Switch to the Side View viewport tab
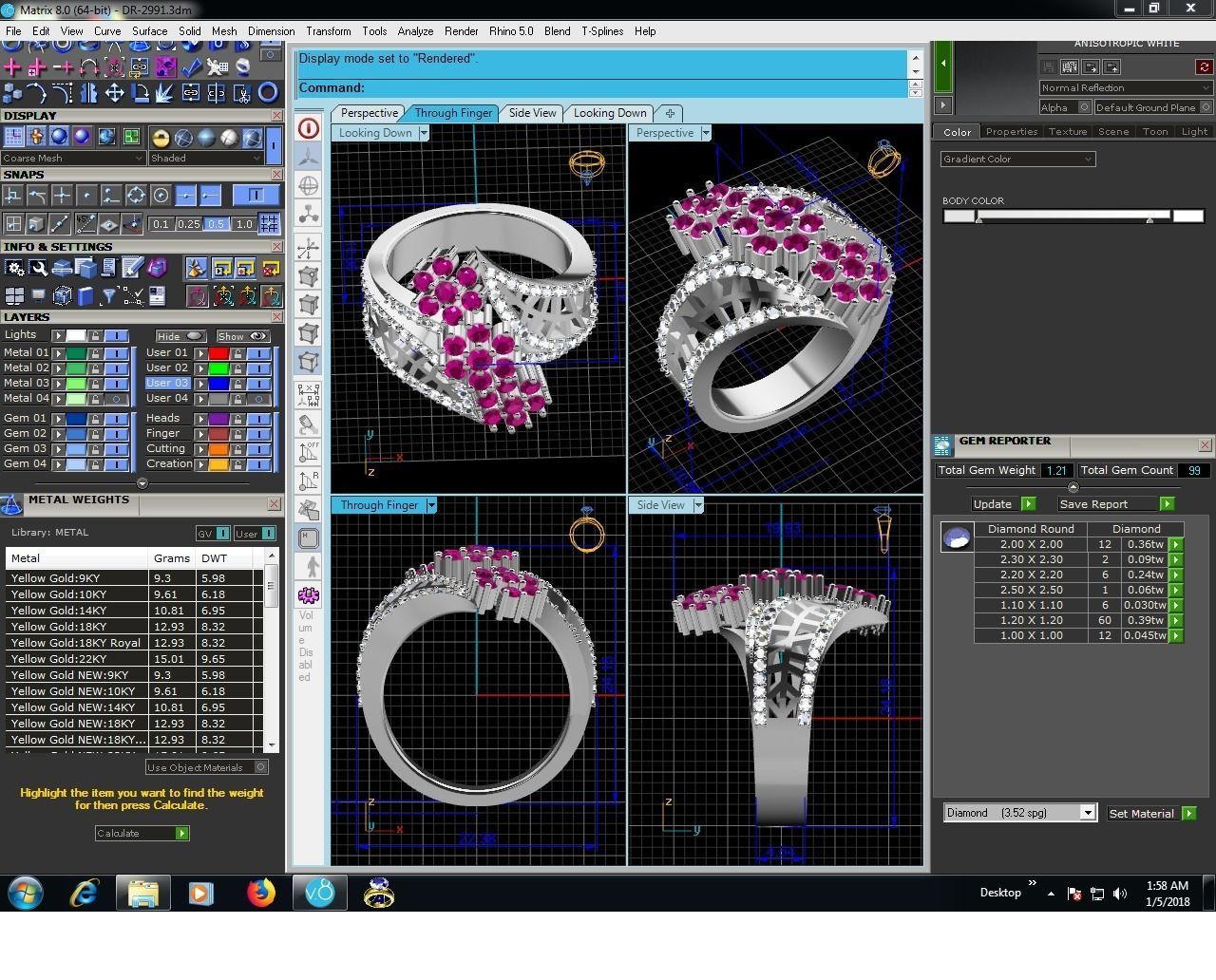The width and height of the screenshot is (1216, 980). click(532, 113)
